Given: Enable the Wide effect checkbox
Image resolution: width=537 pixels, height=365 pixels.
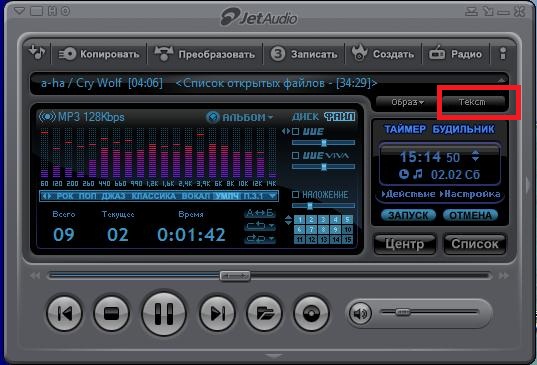Looking at the screenshot, I should (x=296, y=131).
